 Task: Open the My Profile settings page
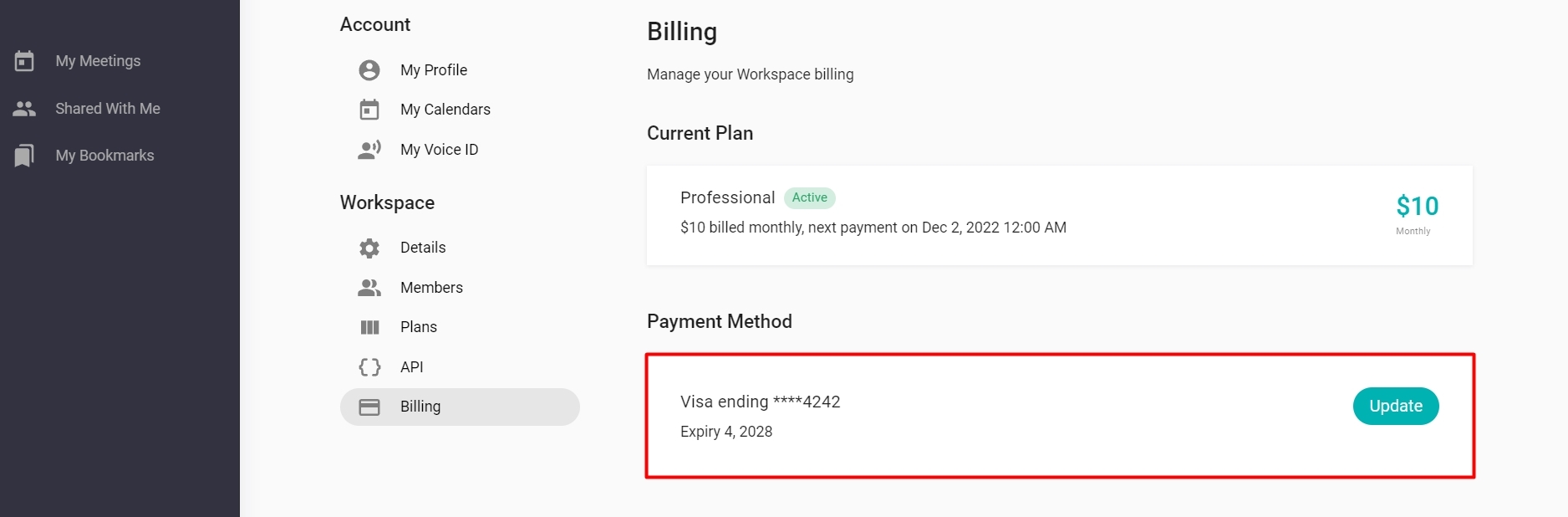pyautogui.click(x=433, y=70)
